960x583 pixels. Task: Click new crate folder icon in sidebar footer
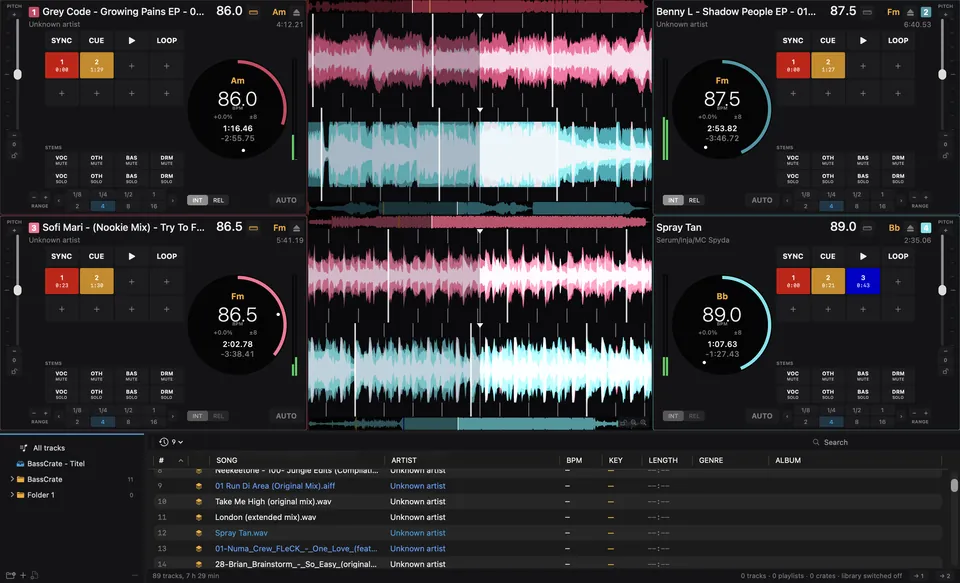tap(10, 575)
